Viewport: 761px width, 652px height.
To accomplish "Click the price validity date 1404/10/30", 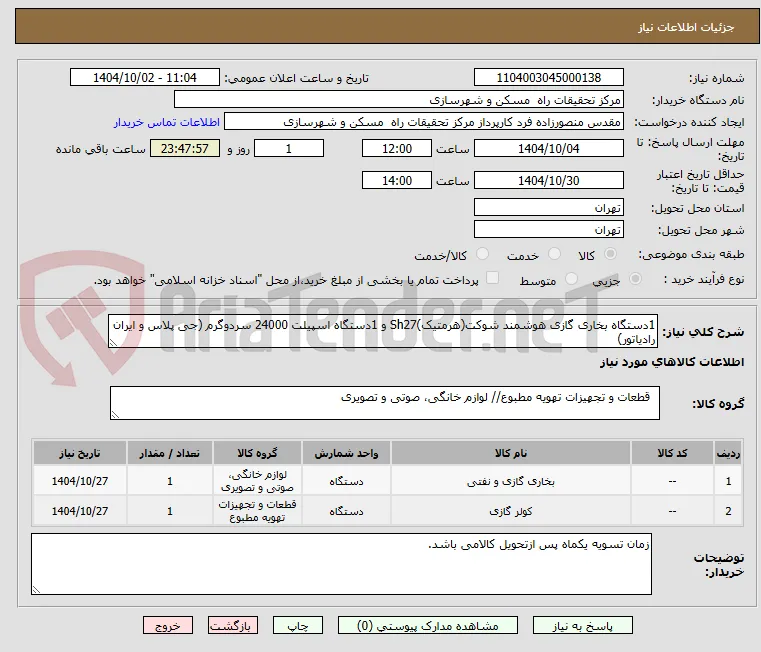I will pyautogui.click(x=548, y=181).
